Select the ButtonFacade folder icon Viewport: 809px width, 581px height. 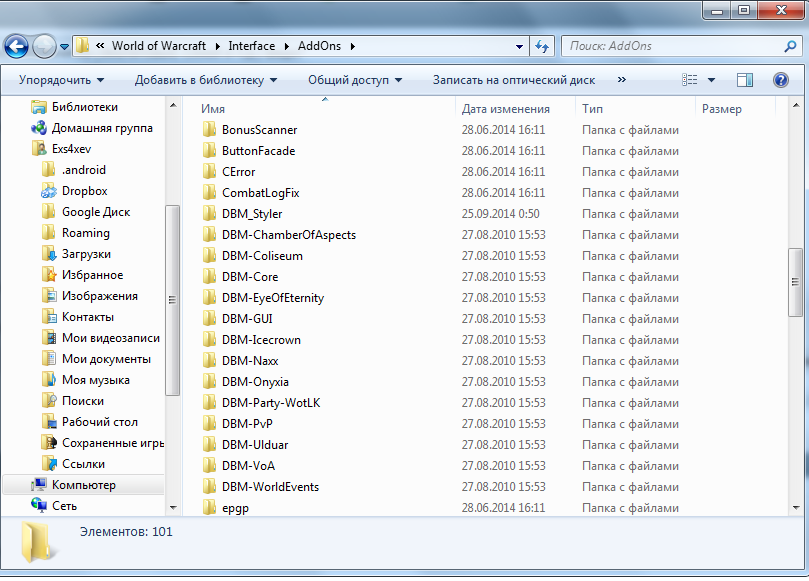tap(209, 151)
